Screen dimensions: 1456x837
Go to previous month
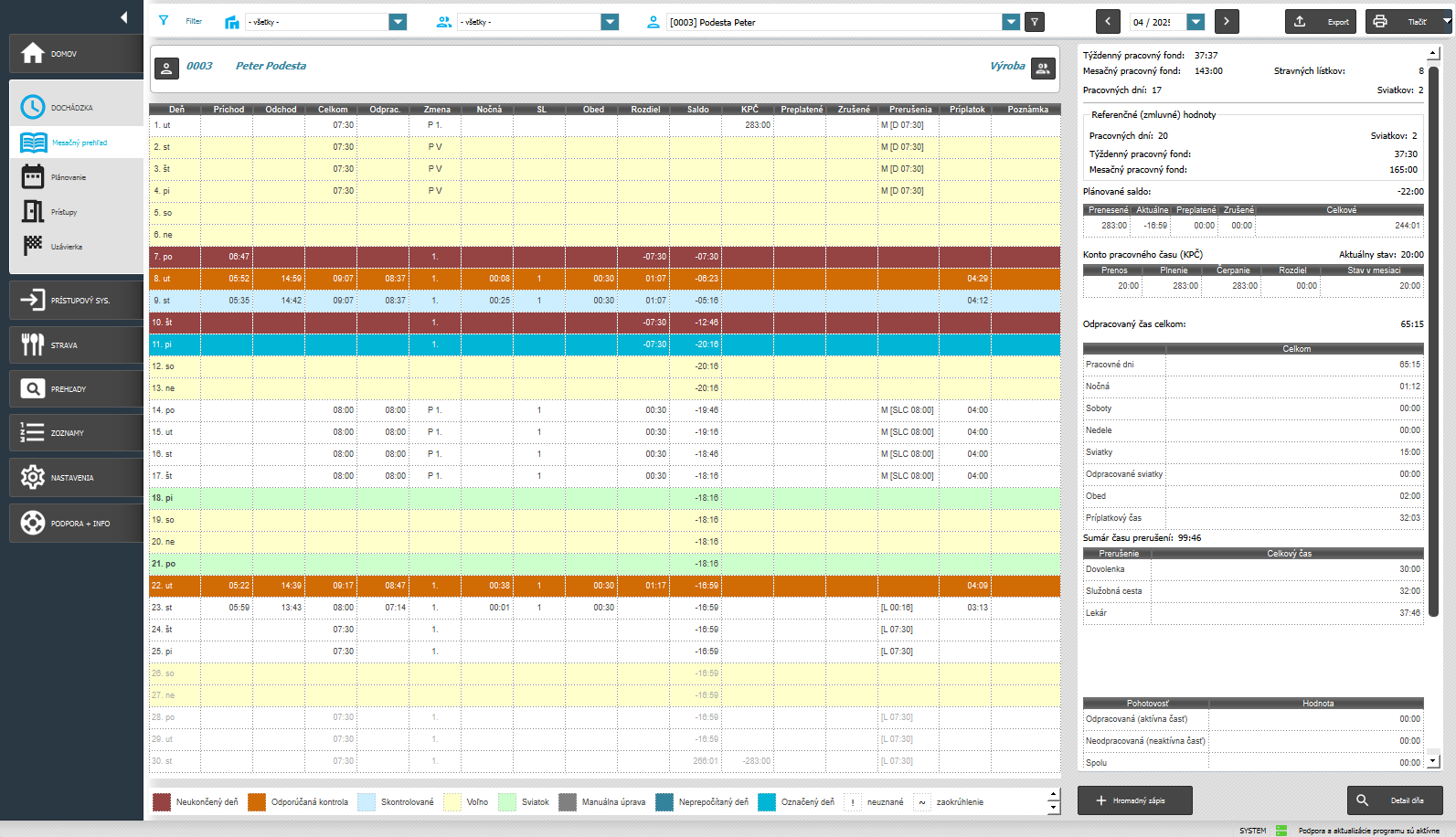[1108, 21]
